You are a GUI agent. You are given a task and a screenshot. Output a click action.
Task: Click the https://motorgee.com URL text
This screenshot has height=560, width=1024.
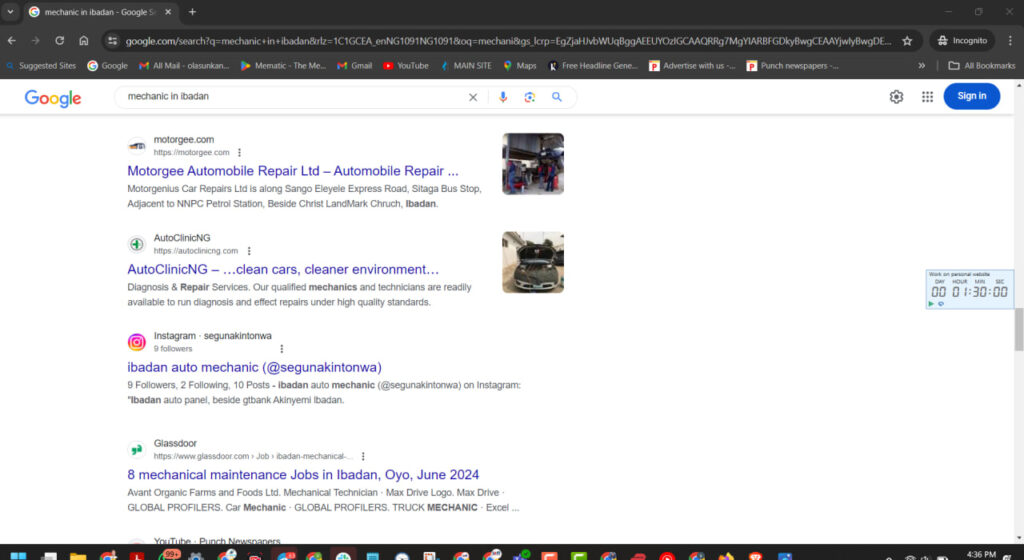click(x=191, y=153)
